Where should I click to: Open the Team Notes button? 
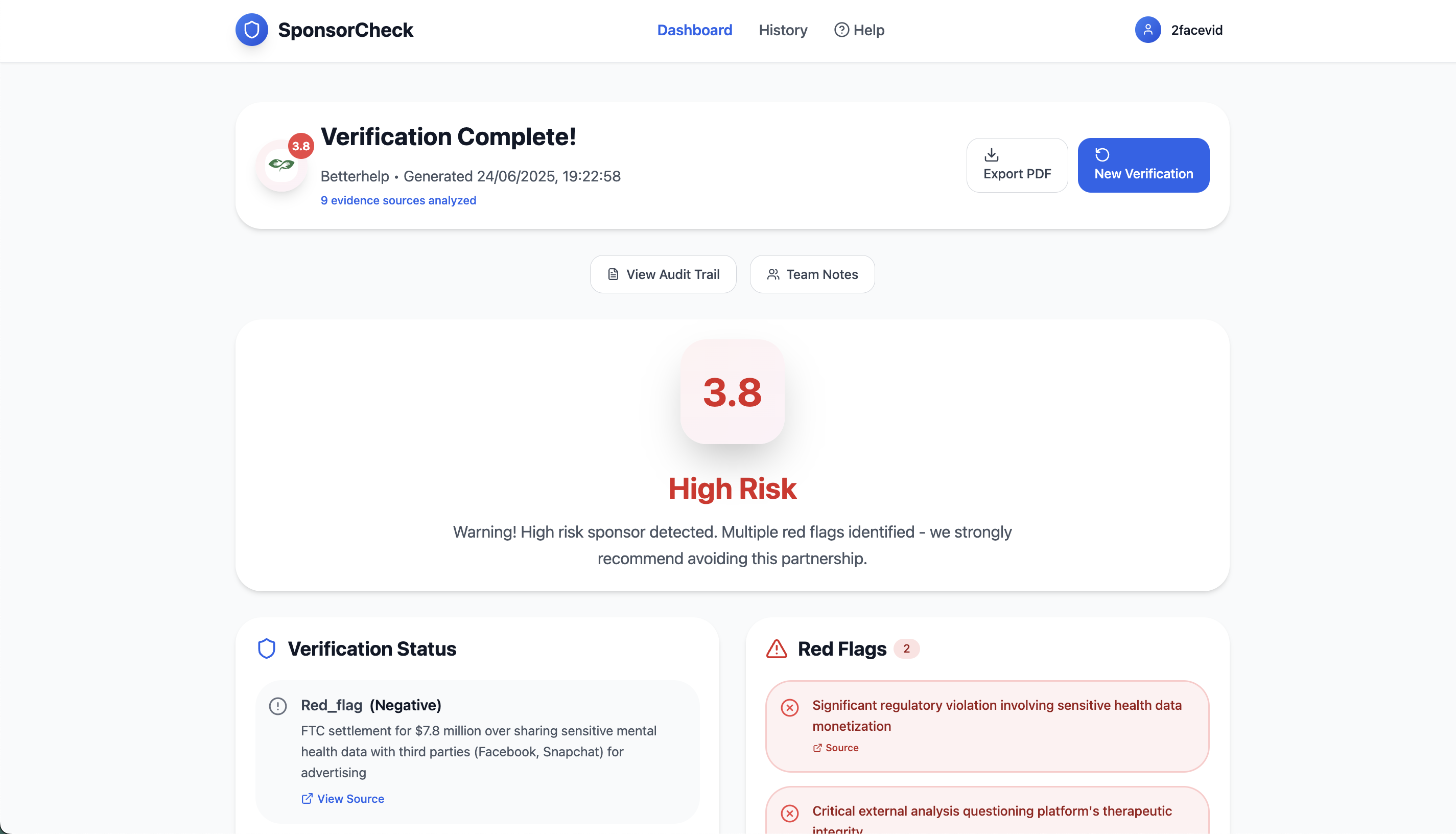(812, 274)
